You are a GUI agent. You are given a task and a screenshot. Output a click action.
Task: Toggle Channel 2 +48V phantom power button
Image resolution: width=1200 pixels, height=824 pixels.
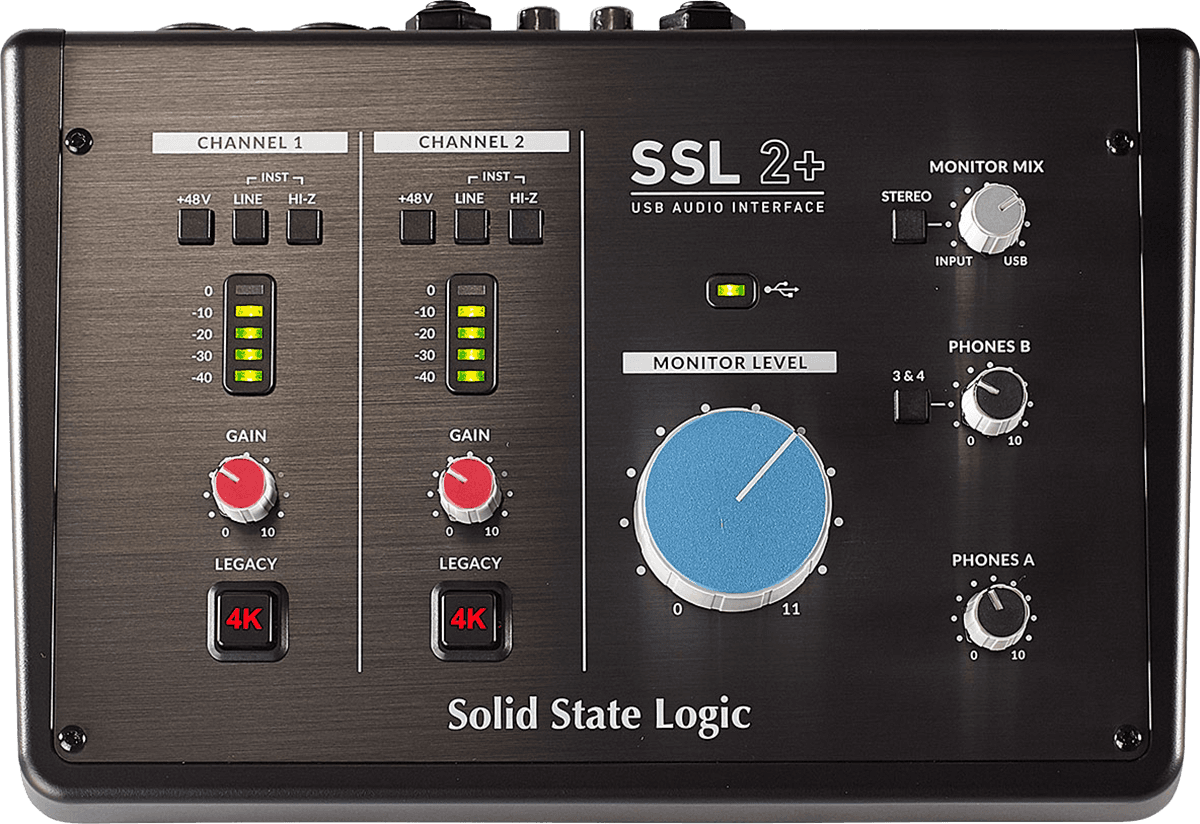418,227
